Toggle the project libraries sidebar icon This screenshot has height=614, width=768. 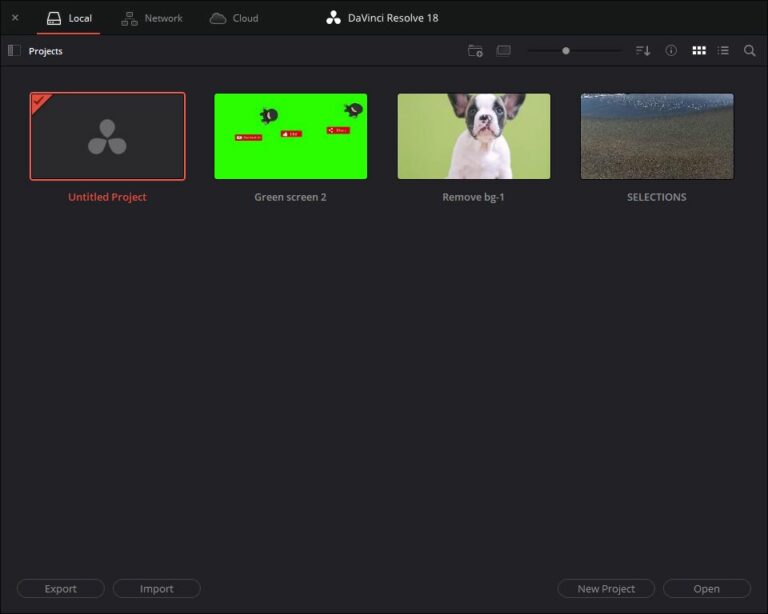(14, 50)
